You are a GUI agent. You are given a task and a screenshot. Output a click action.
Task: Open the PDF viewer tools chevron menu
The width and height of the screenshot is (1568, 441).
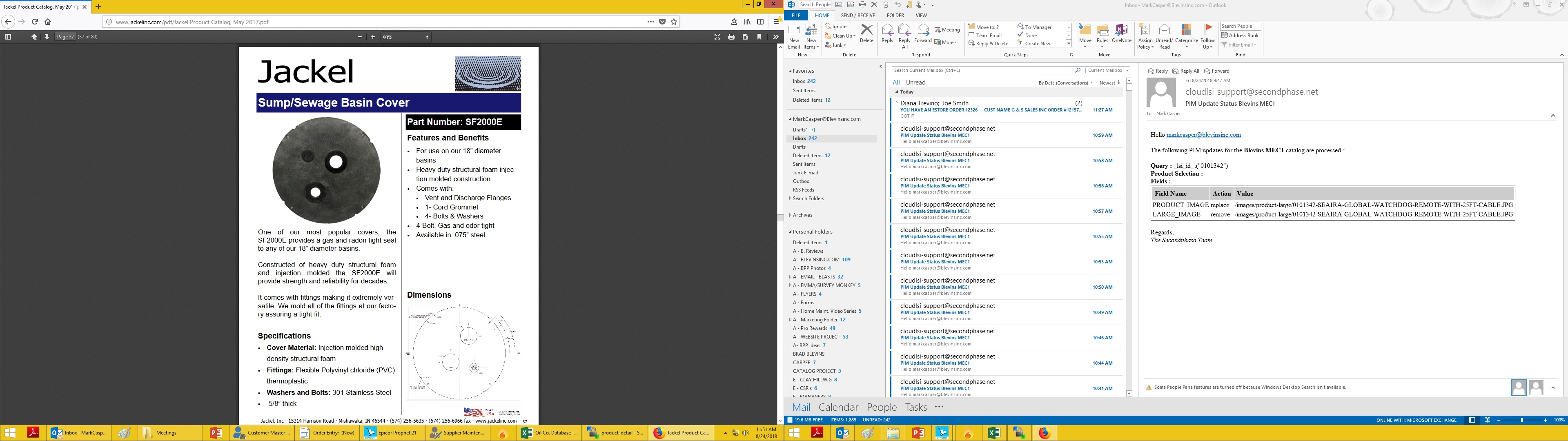pyautogui.click(x=775, y=37)
